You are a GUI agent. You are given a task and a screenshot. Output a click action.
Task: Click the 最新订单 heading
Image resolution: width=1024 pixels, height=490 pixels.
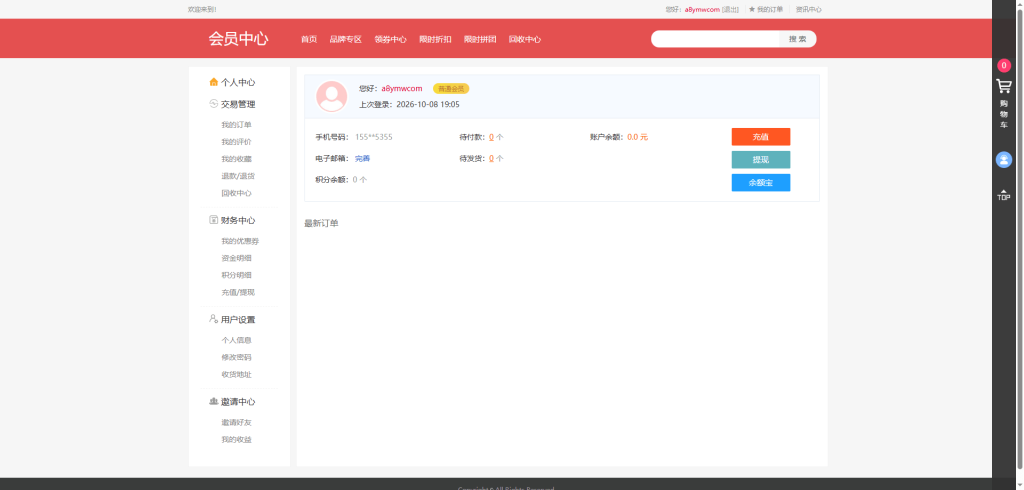(x=321, y=223)
